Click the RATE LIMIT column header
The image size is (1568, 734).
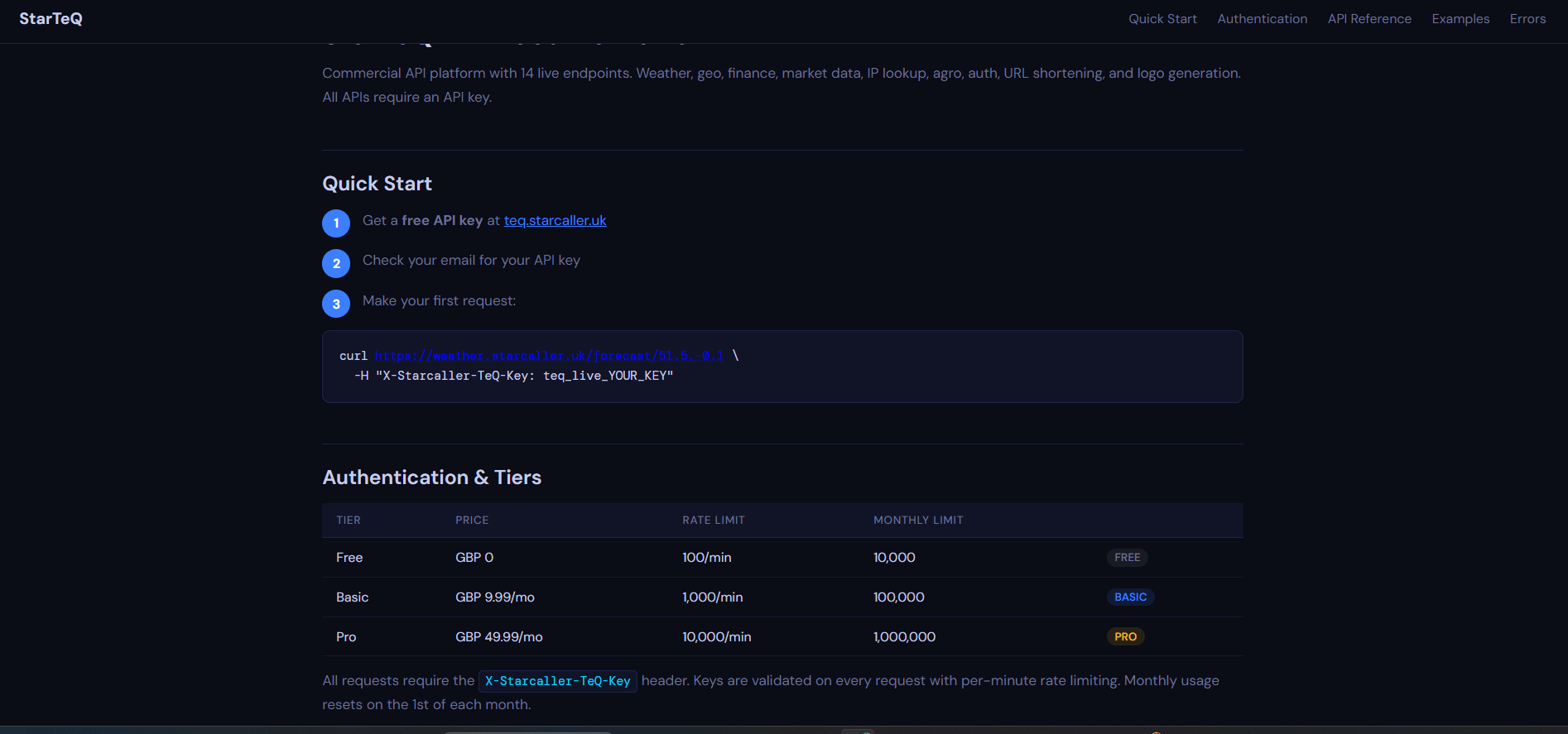pos(714,521)
